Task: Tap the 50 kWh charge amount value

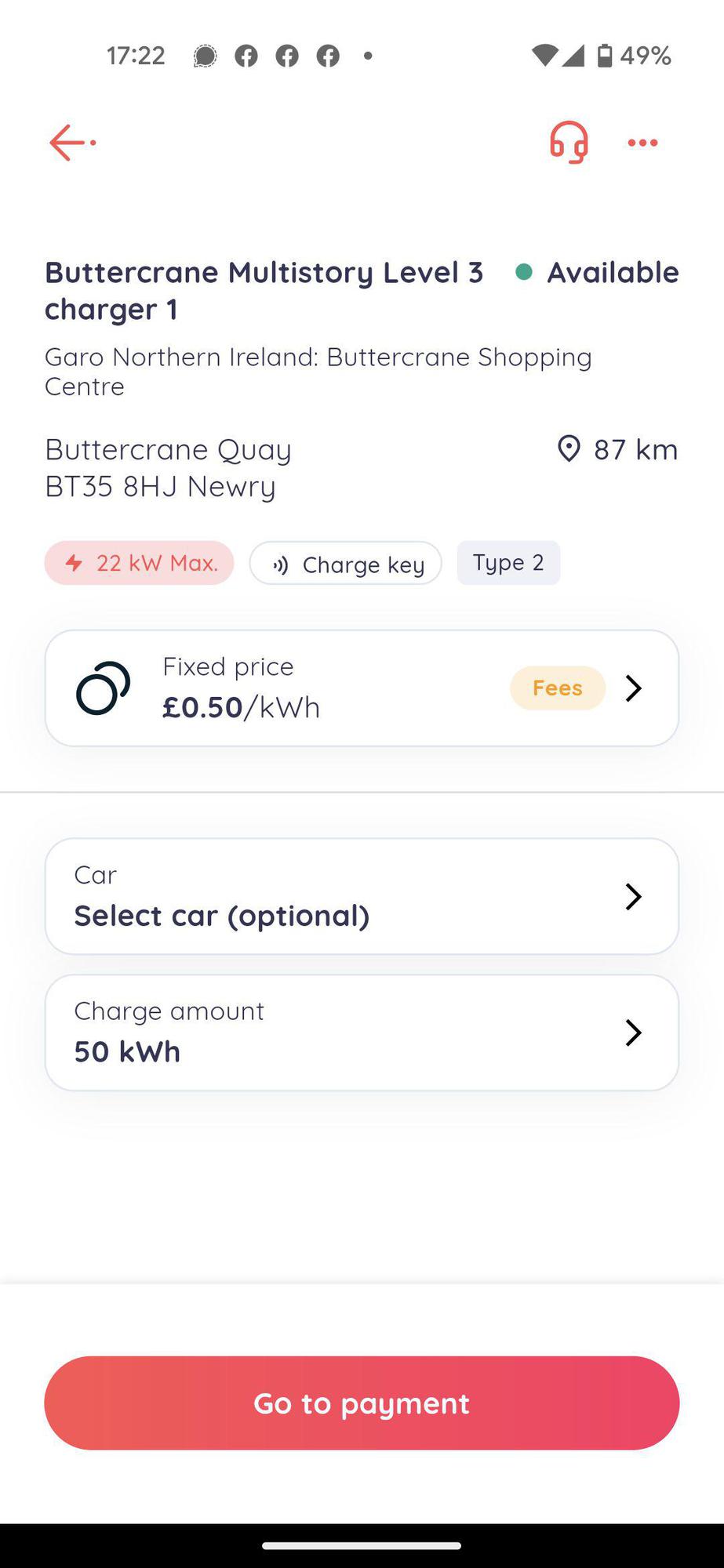Action: (x=127, y=1051)
